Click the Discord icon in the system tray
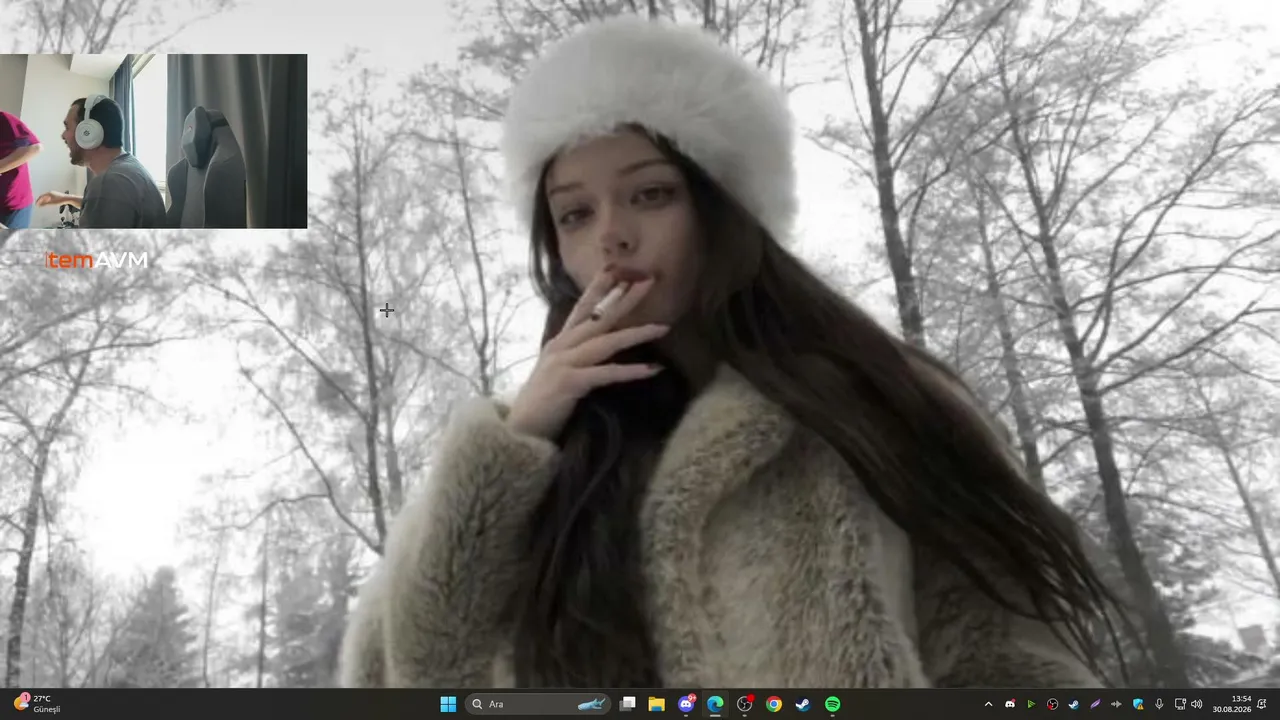The height and width of the screenshot is (720, 1280). [1010, 704]
